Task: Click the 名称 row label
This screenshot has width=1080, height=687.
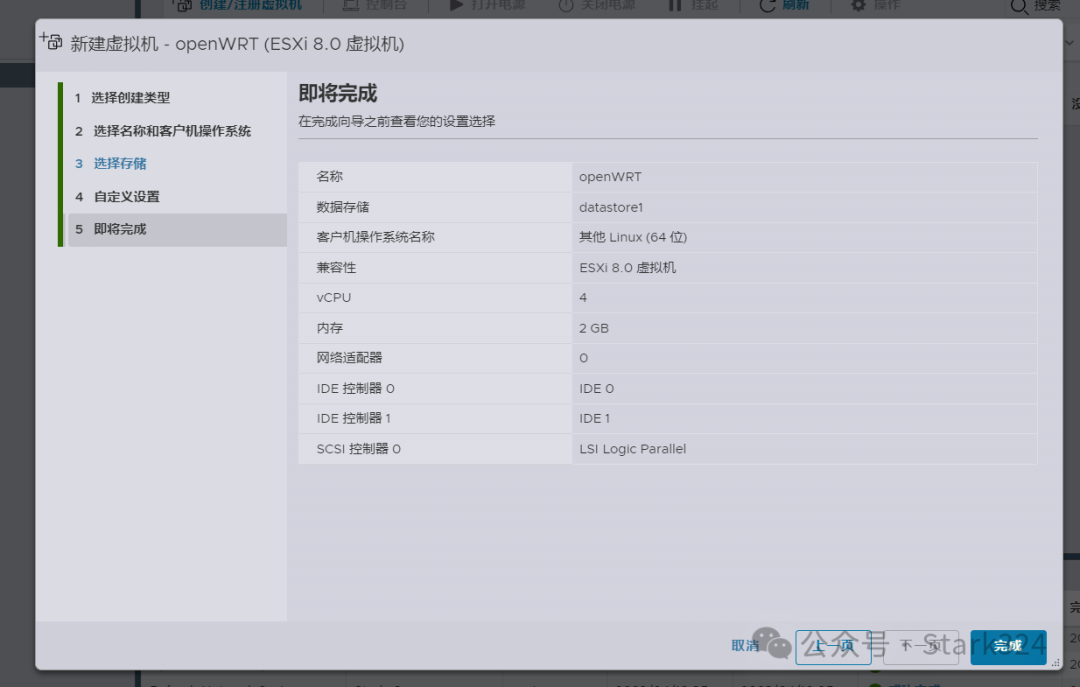Action: (x=329, y=176)
